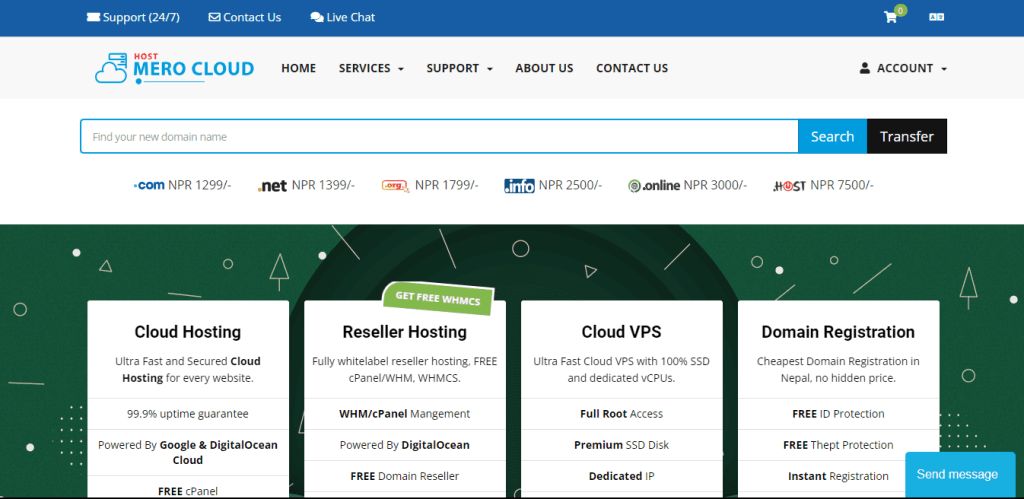
Task: Select the .org domain logo
Action: tap(396, 185)
